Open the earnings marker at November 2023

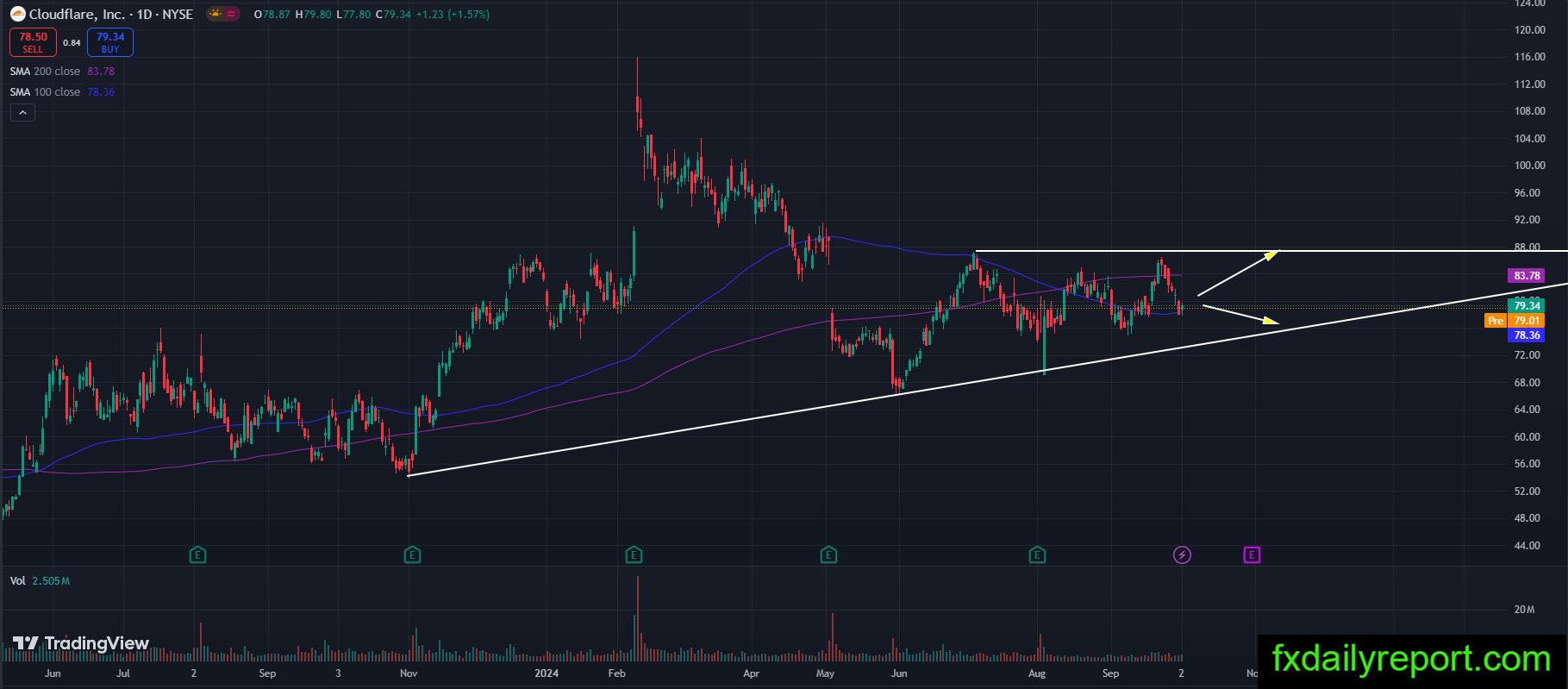[412, 555]
